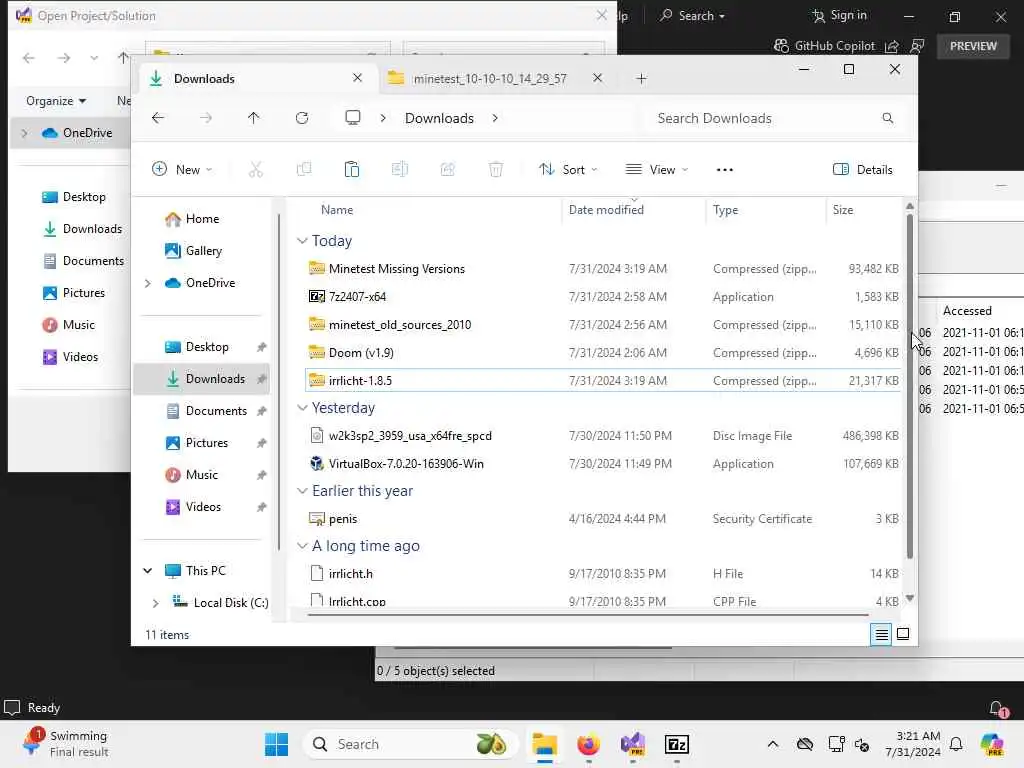
Task: Click the search magnifier in Search Downloads
Action: click(x=888, y=118)
